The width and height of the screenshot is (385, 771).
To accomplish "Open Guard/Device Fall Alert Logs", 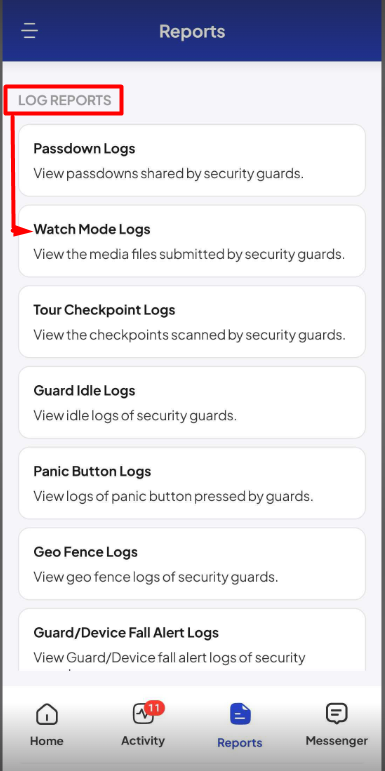I will click(192, 640).
